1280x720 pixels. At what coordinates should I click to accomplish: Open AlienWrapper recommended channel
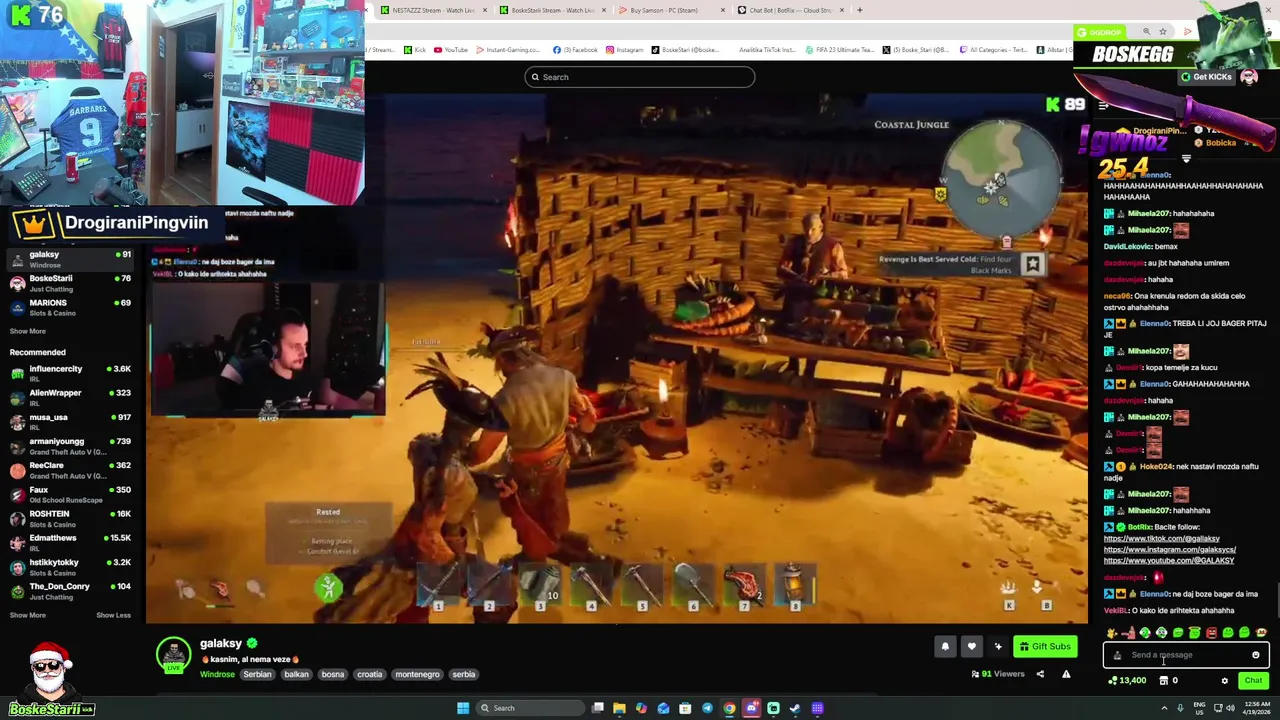[x=70, y=398]
